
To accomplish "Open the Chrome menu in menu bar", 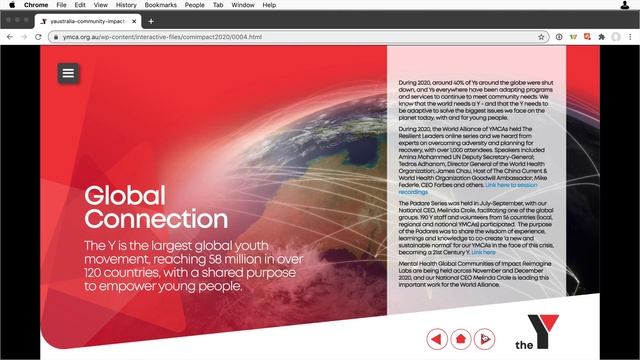I will point(36,5).
